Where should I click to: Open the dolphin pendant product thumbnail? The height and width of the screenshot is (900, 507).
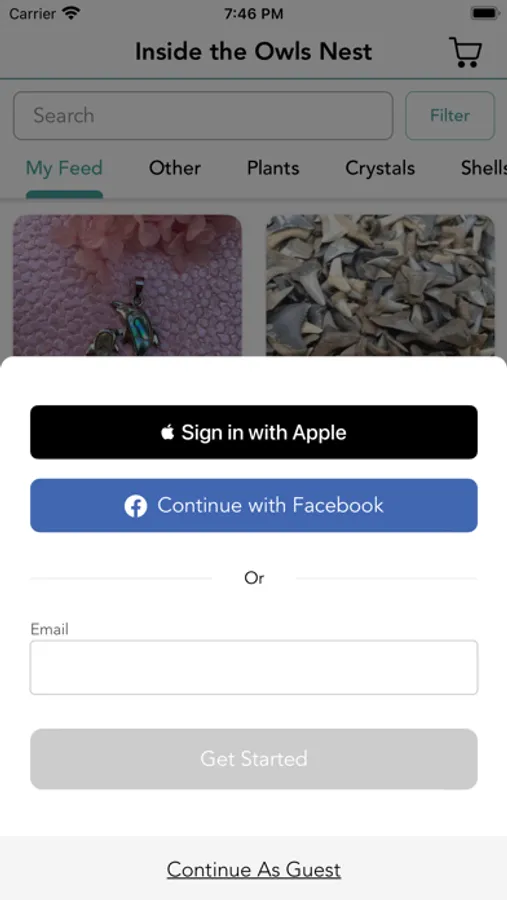pos(127,285)
